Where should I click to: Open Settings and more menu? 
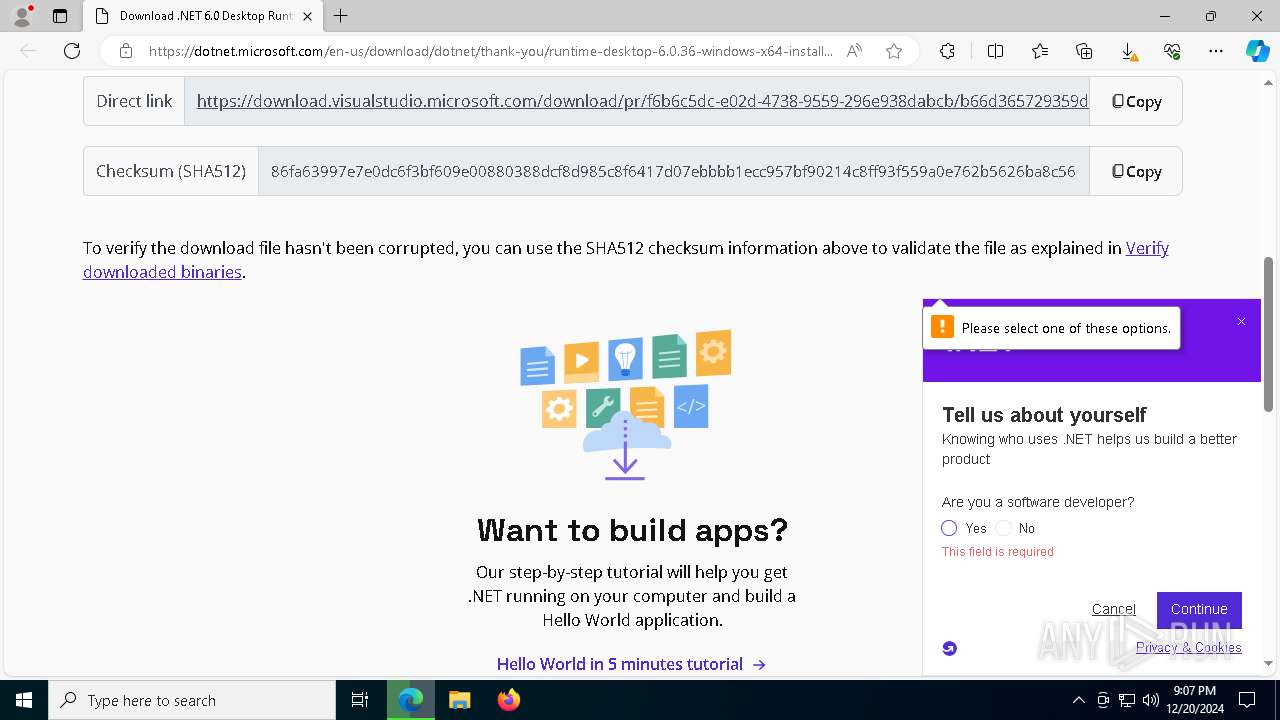click(x=1216, y=51)
